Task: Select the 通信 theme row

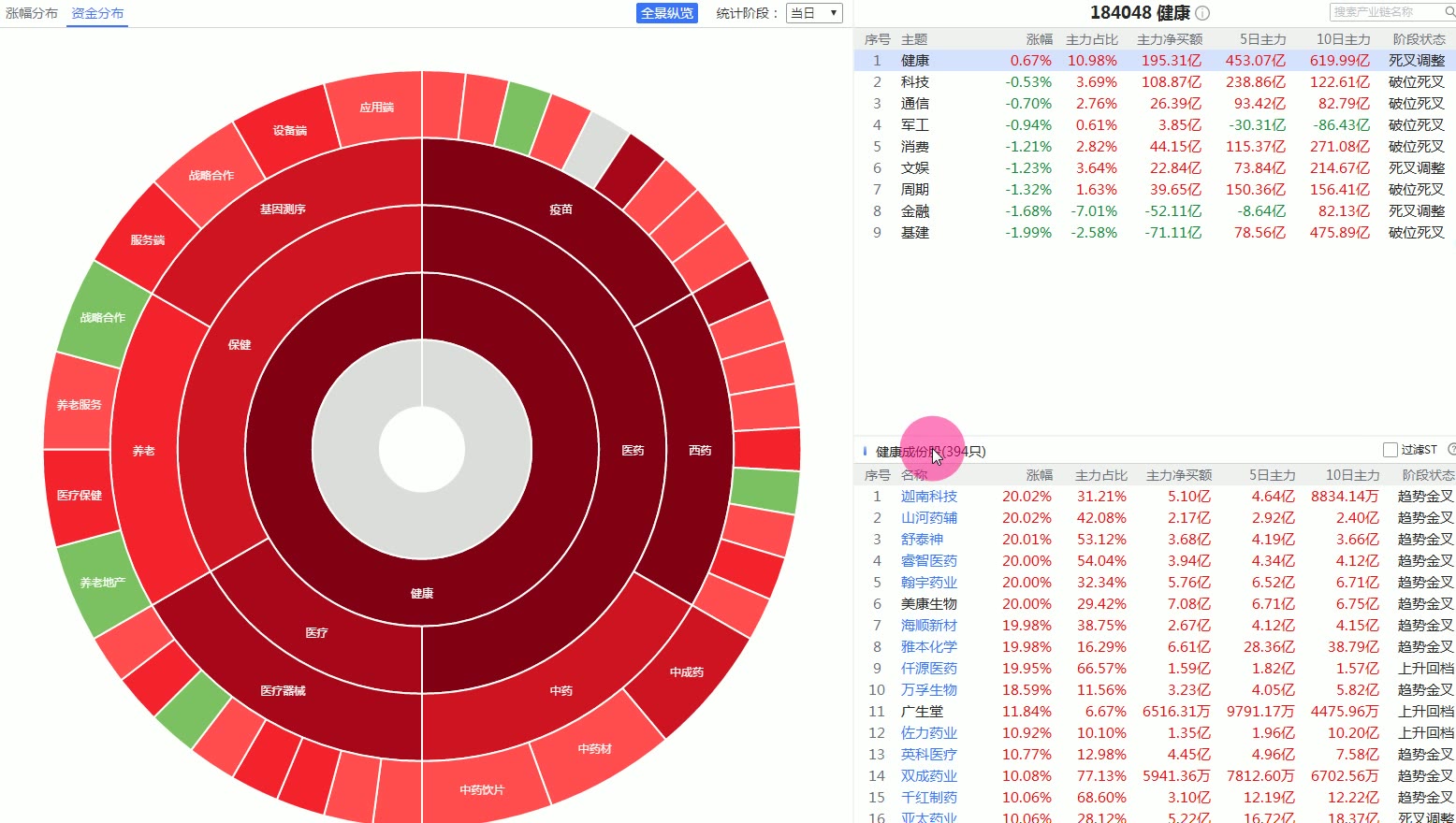Action: (x=1155, y=103)
